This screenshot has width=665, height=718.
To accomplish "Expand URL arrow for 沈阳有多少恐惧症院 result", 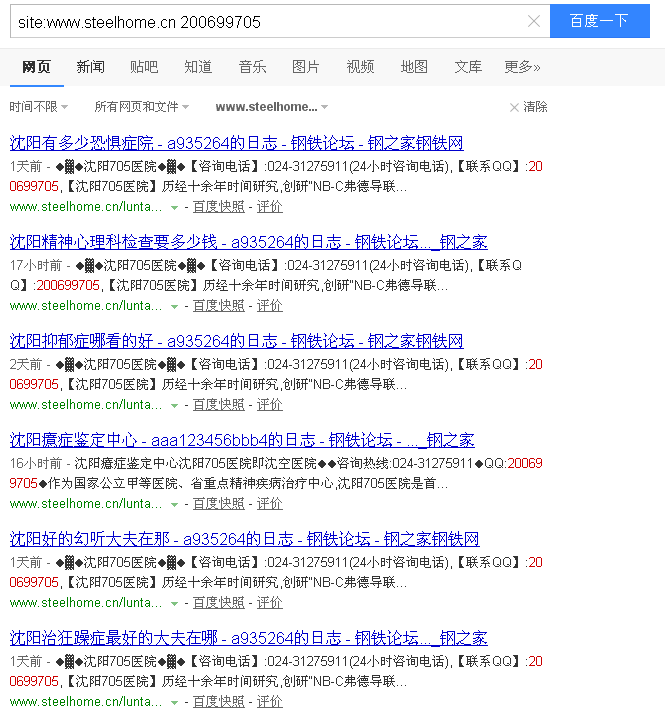I will [x=174, y=208].
